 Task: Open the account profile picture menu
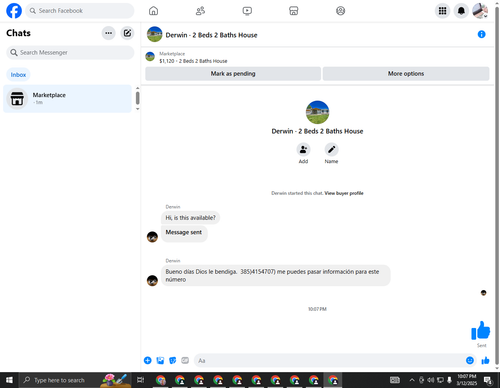tap(480, 11)
